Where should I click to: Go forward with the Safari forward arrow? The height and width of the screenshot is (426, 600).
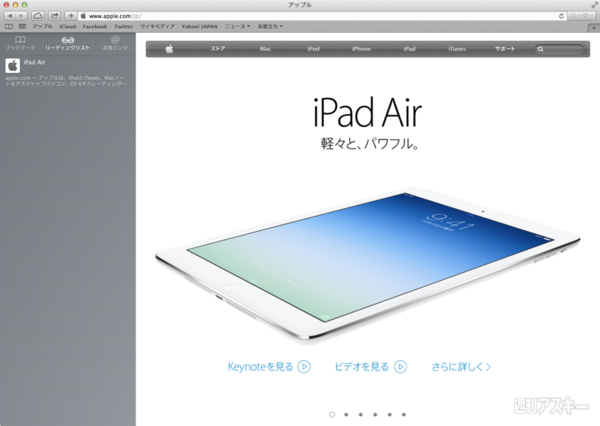pyautogui.click(x=21, y=16)
